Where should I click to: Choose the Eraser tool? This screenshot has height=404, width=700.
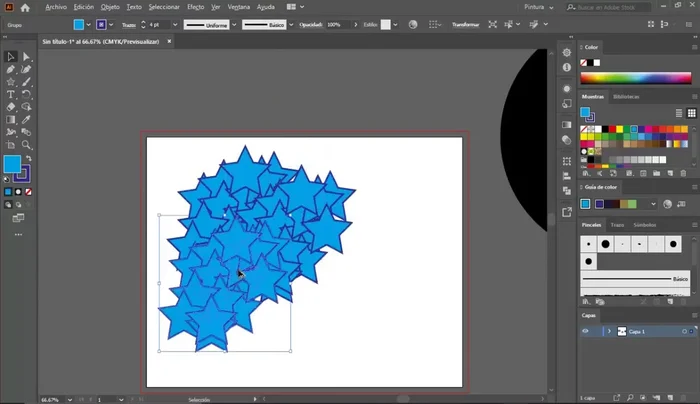(x=11, y=106)
